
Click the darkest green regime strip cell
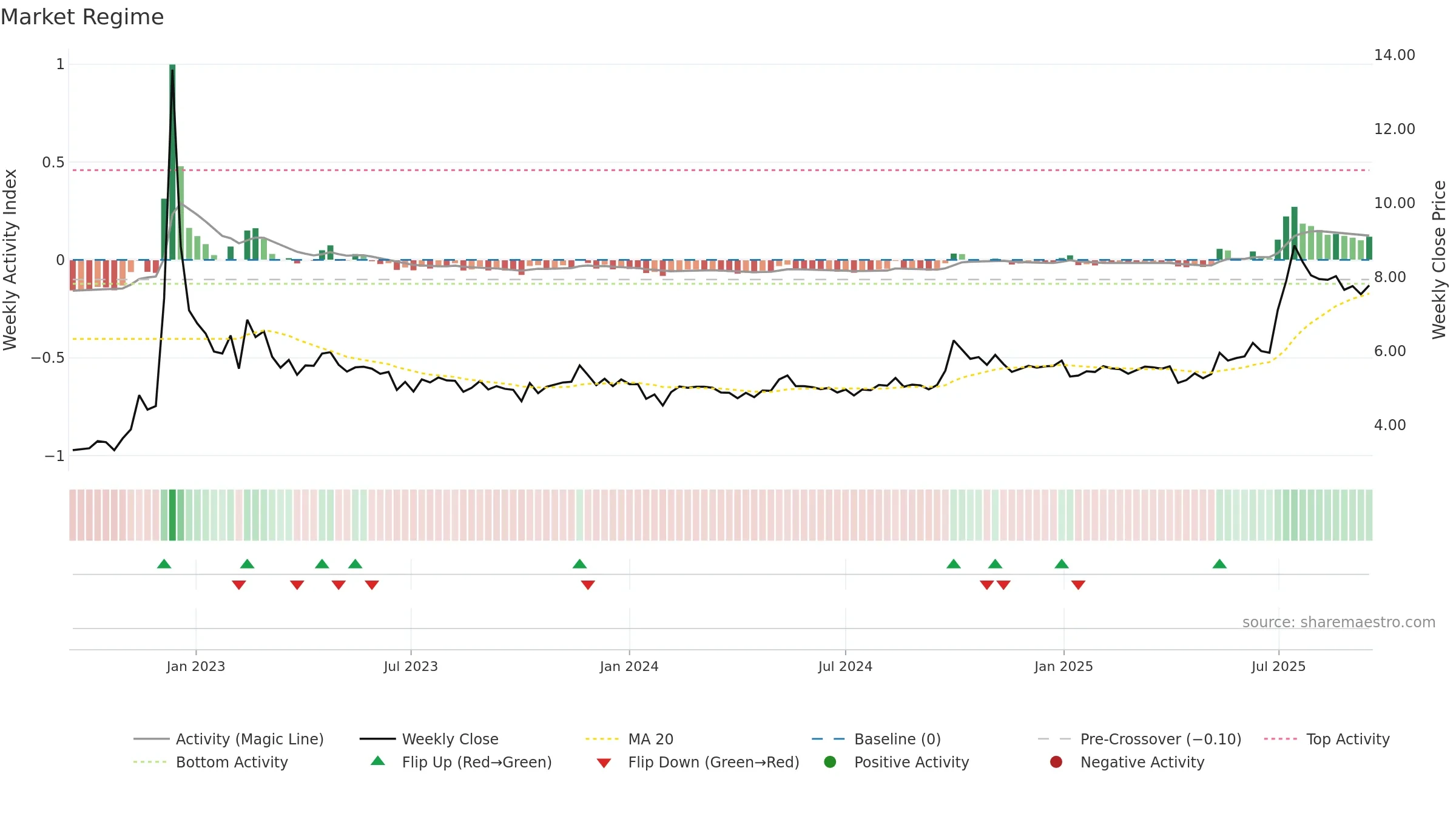coord(172,515)
